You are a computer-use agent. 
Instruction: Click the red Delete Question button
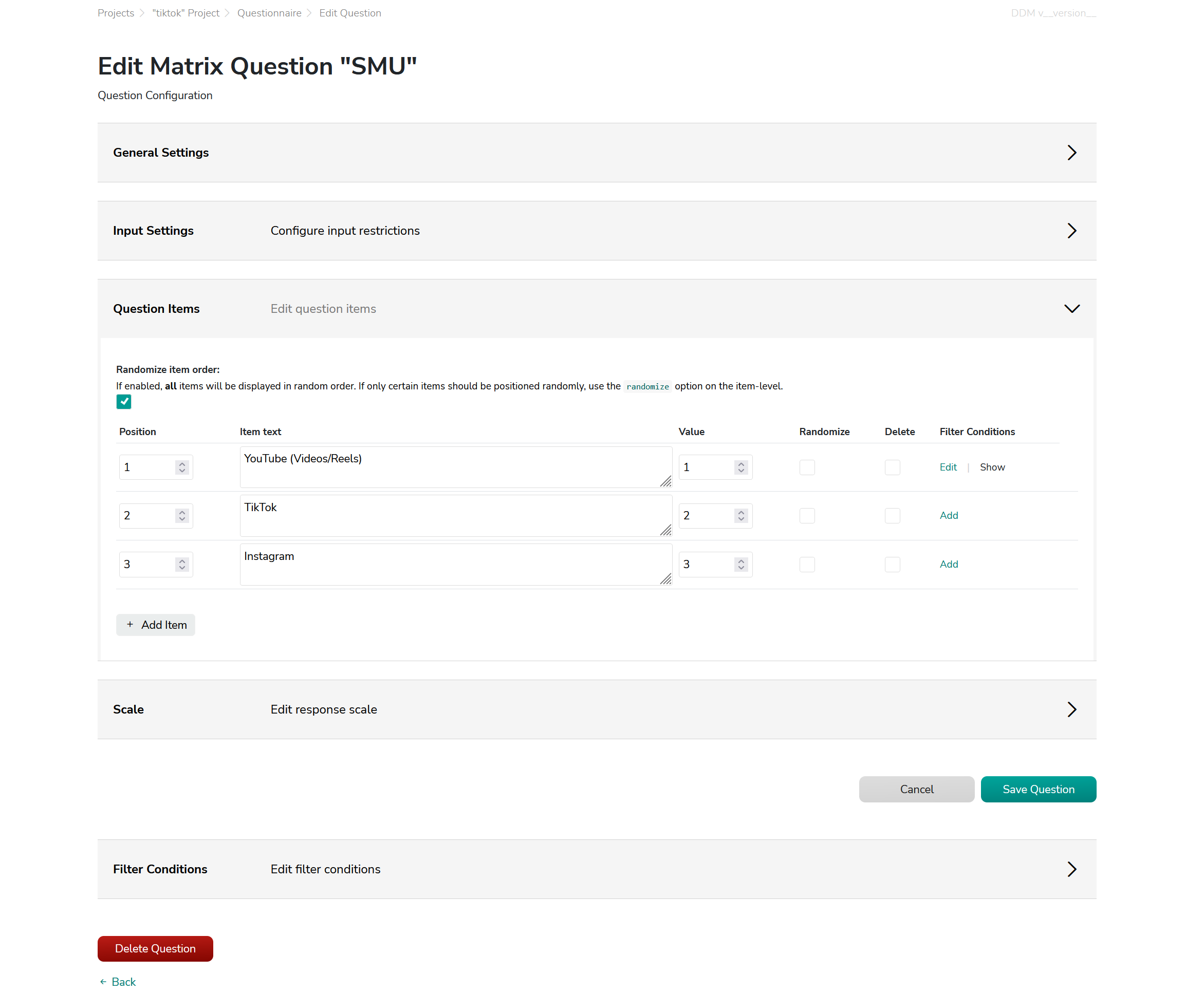[x=155, y=948]
